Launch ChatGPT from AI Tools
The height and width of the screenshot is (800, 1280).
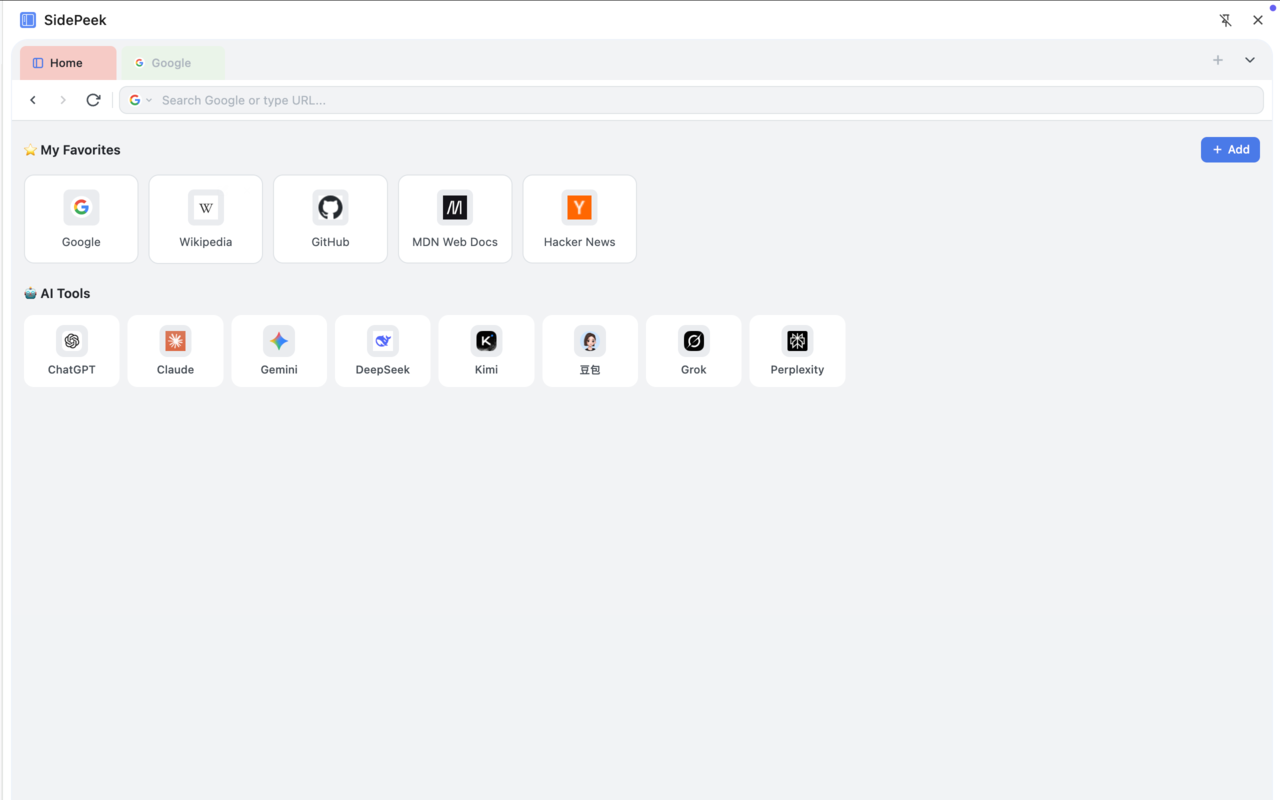72,351
